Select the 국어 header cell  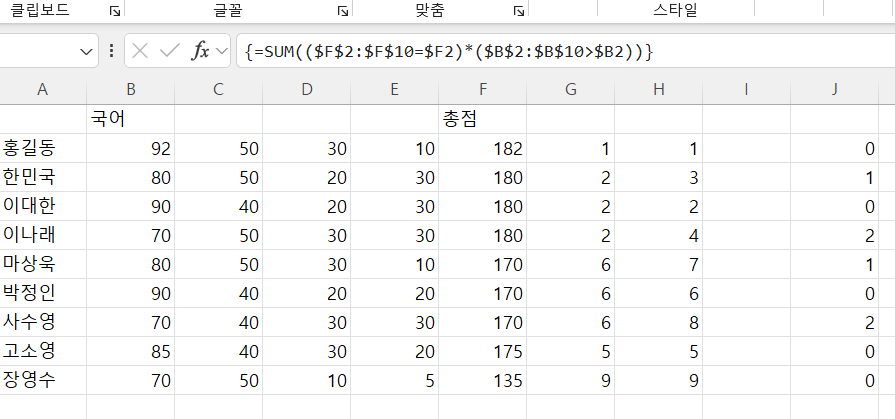(130, 118)
